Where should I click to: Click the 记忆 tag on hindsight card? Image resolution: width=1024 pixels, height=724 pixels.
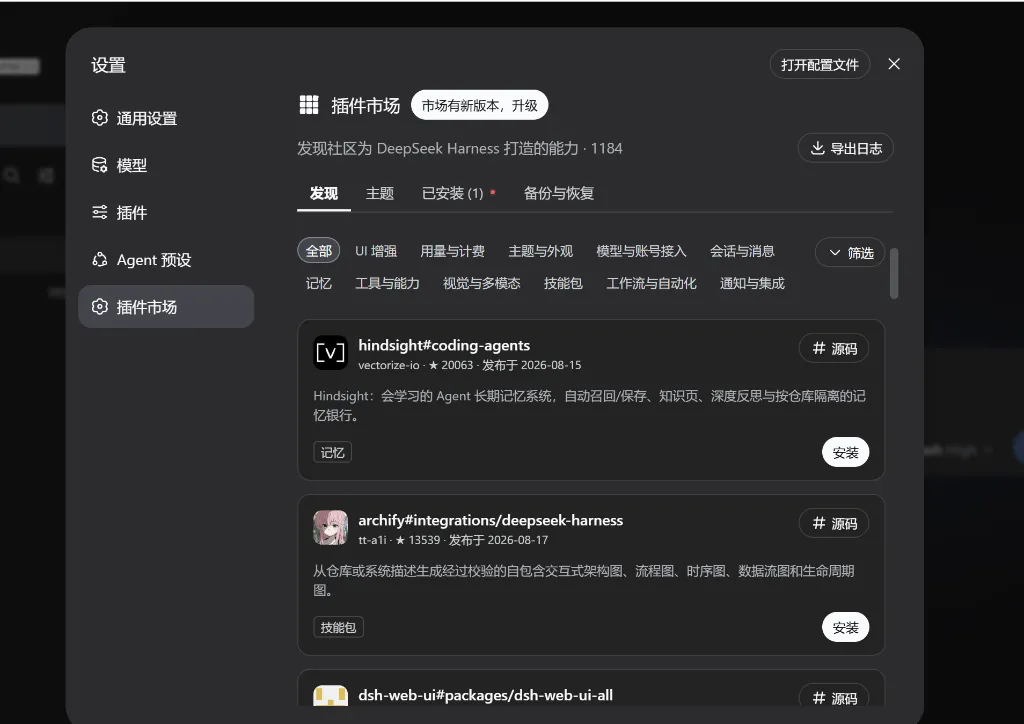pos(332,452)
